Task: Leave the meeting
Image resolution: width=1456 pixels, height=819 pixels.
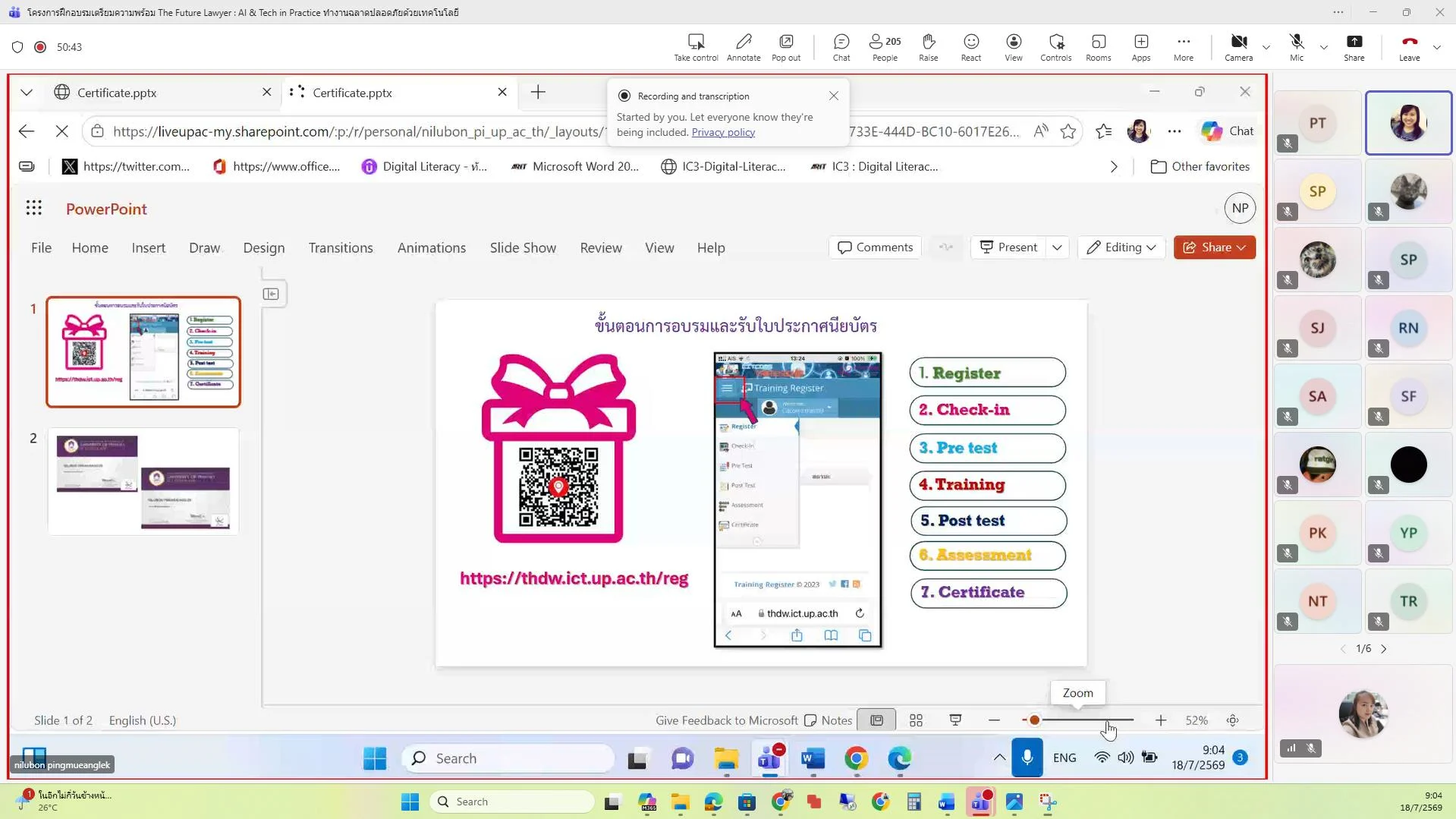Action: (1409, 47)
